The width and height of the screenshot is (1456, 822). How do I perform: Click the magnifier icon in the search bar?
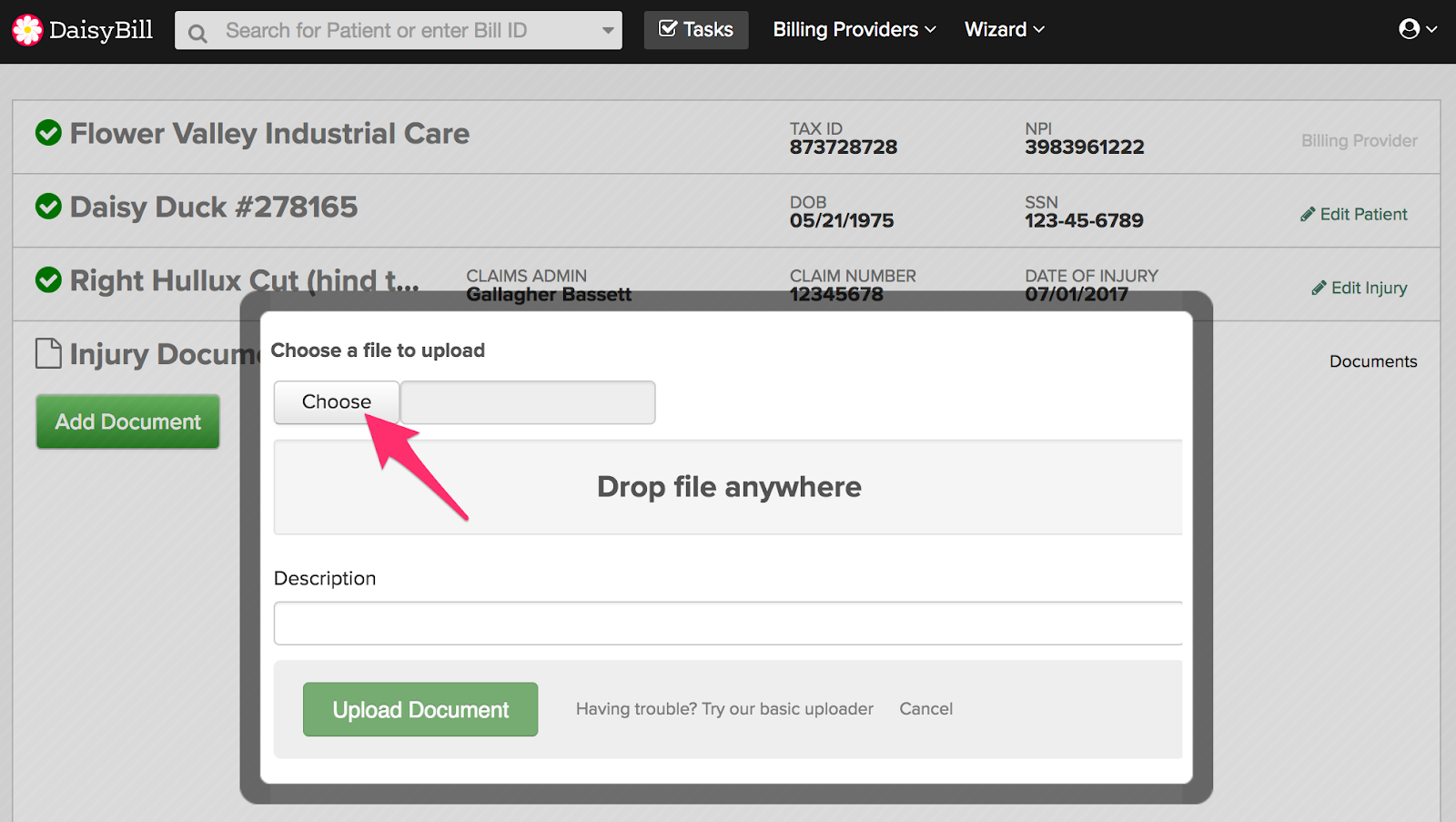(x=197, y=34)
